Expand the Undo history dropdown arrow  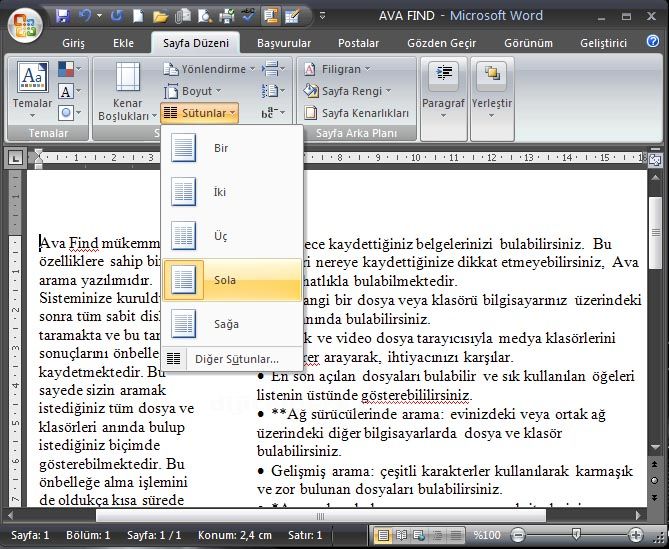pyautogui.click(x=100, y=16)
